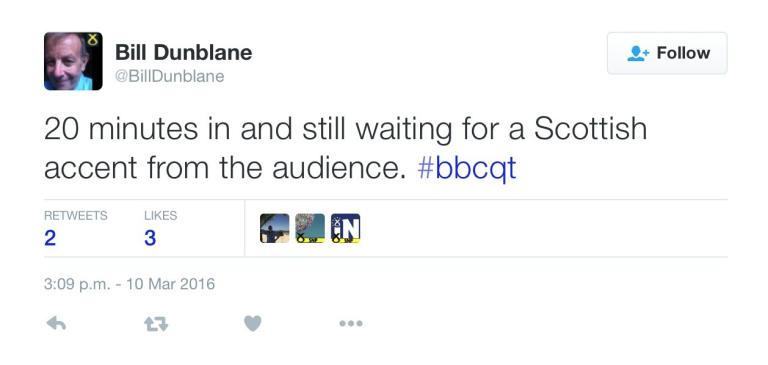Follow Bill Dunblane
This screenshot has height=365, width=768.
(667, 53)
